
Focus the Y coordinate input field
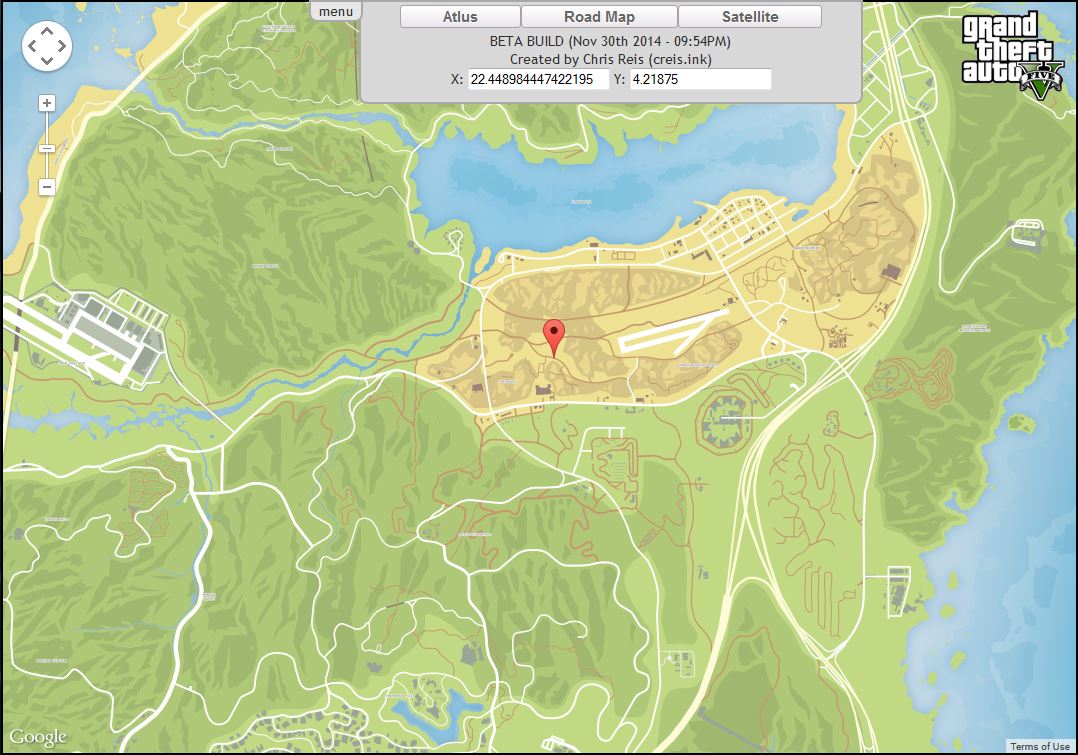point(701,79)
